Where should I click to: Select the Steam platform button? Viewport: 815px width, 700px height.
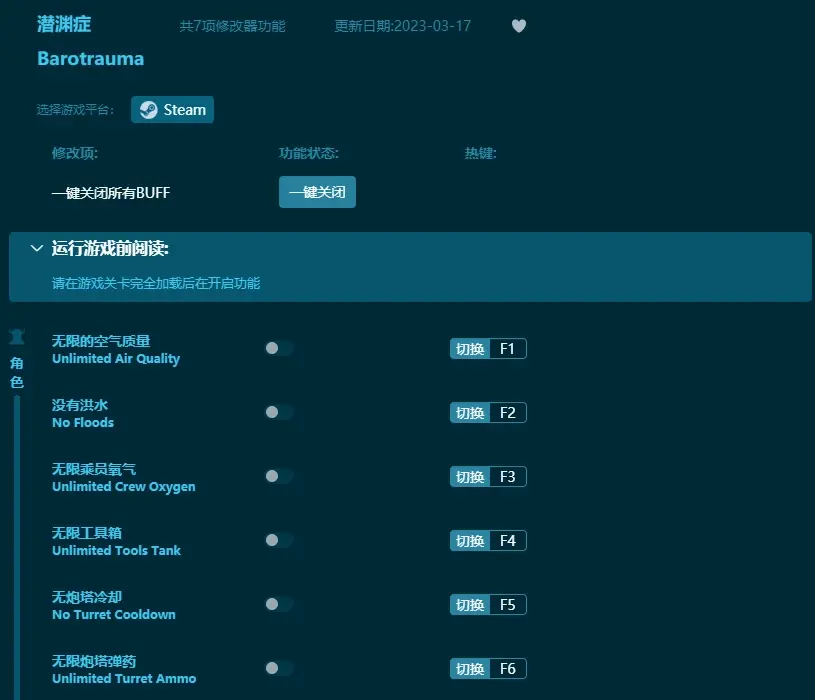pyautogui.click(x=172, y=110)
